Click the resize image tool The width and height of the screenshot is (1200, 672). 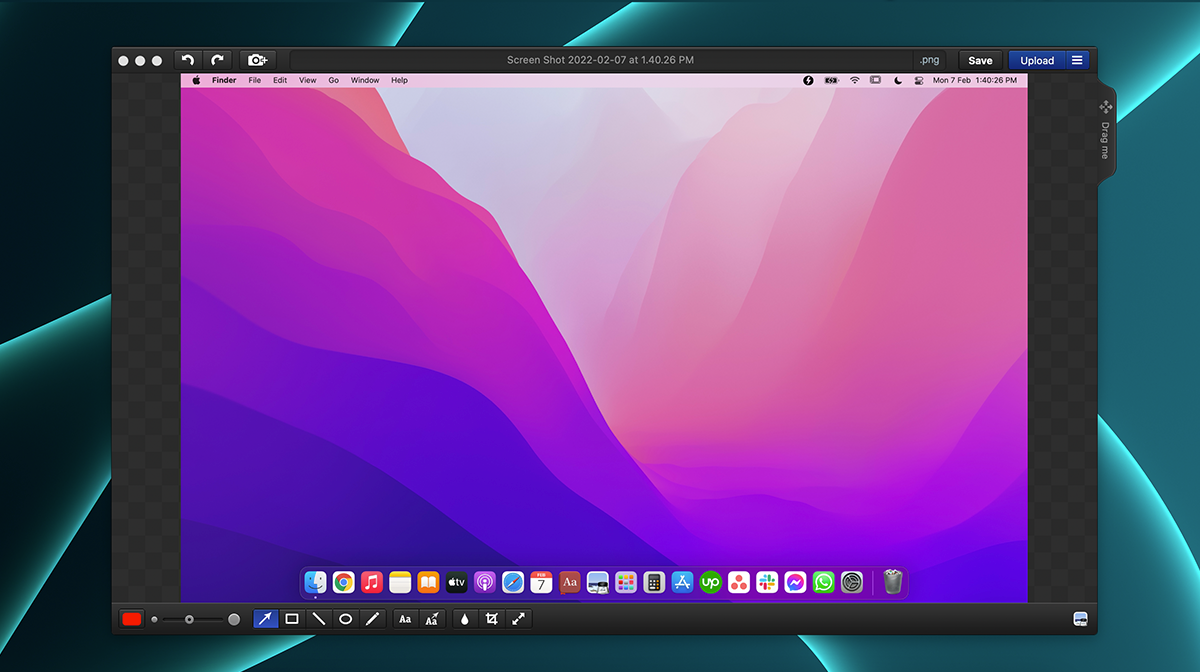[519, 619]
